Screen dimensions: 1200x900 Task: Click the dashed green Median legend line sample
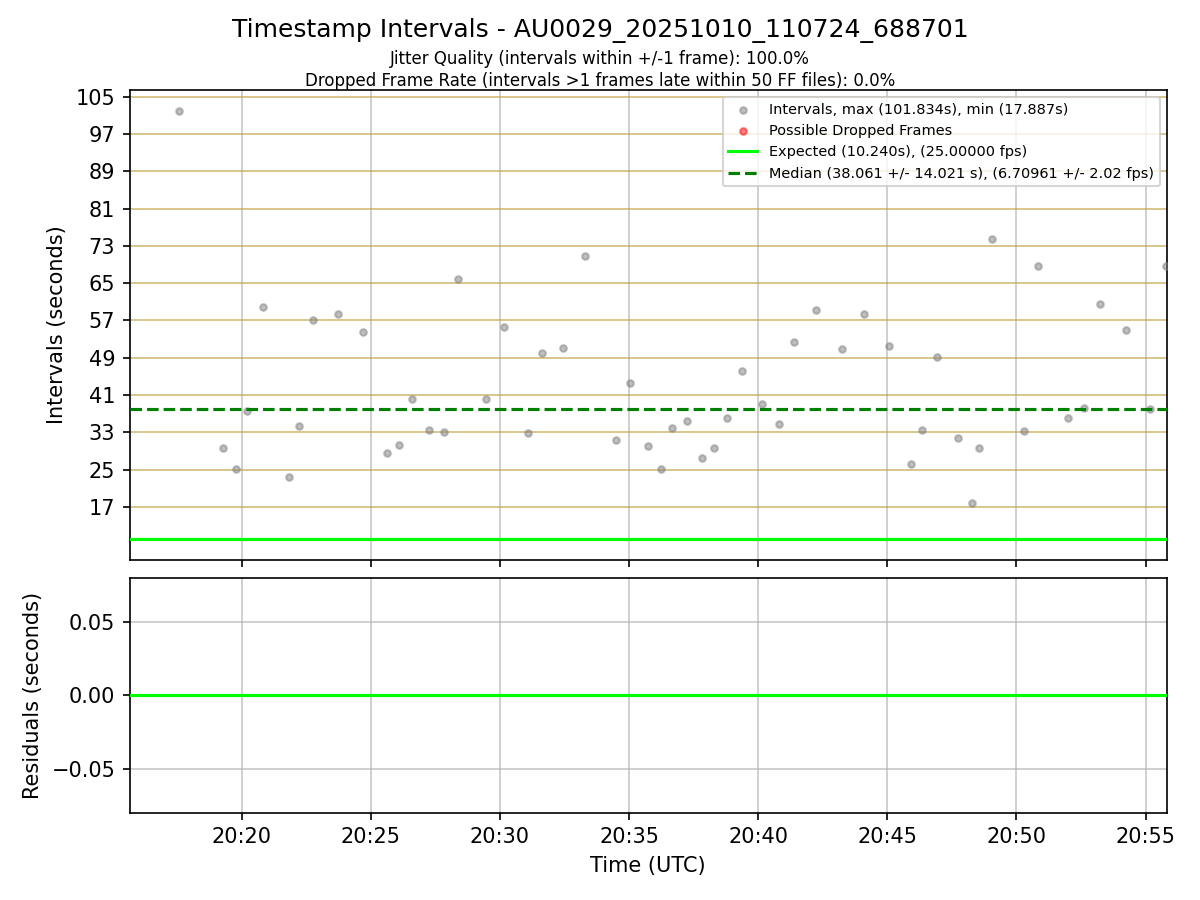(x=743, y=173)
